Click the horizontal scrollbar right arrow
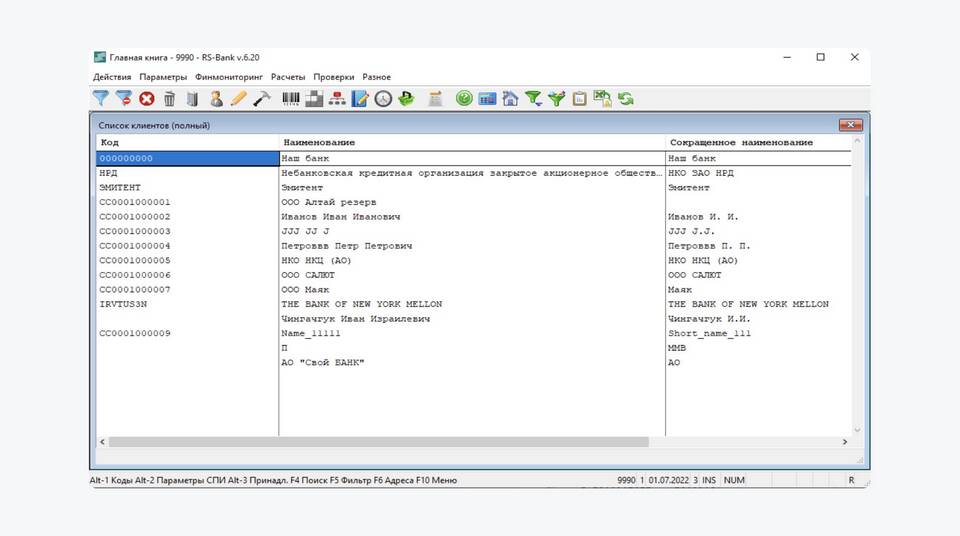This screenshot has width=960, height=536. tap(845, 442)
